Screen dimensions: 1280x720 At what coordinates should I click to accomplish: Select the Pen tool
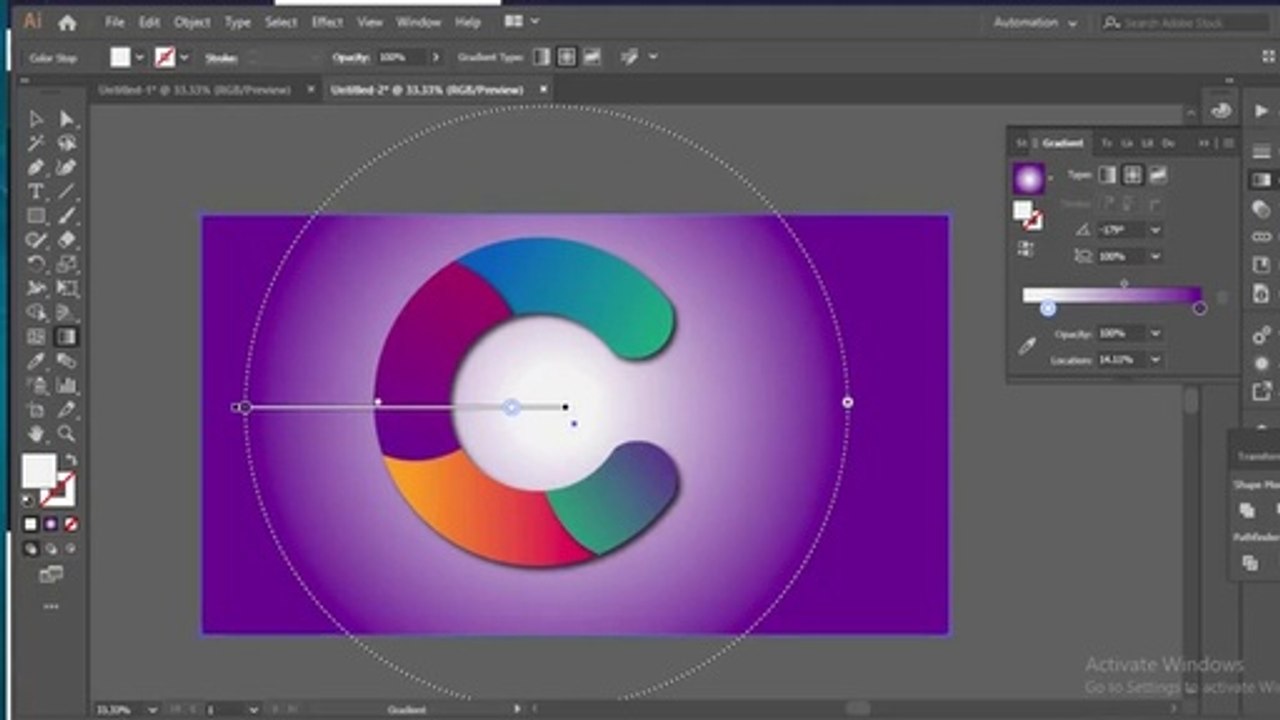click(36, 167)
